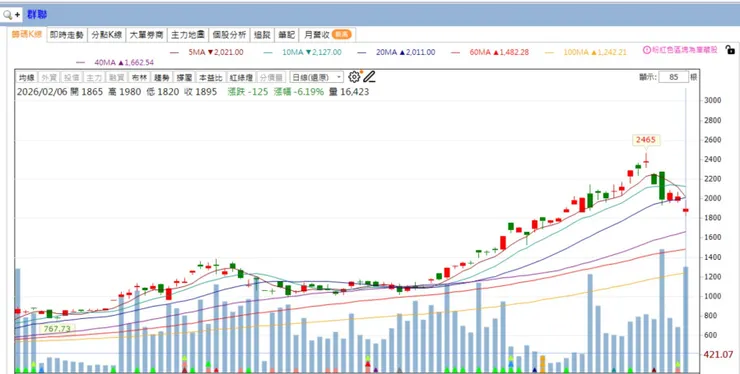Click the 3000 price axis label

point(712,100)
